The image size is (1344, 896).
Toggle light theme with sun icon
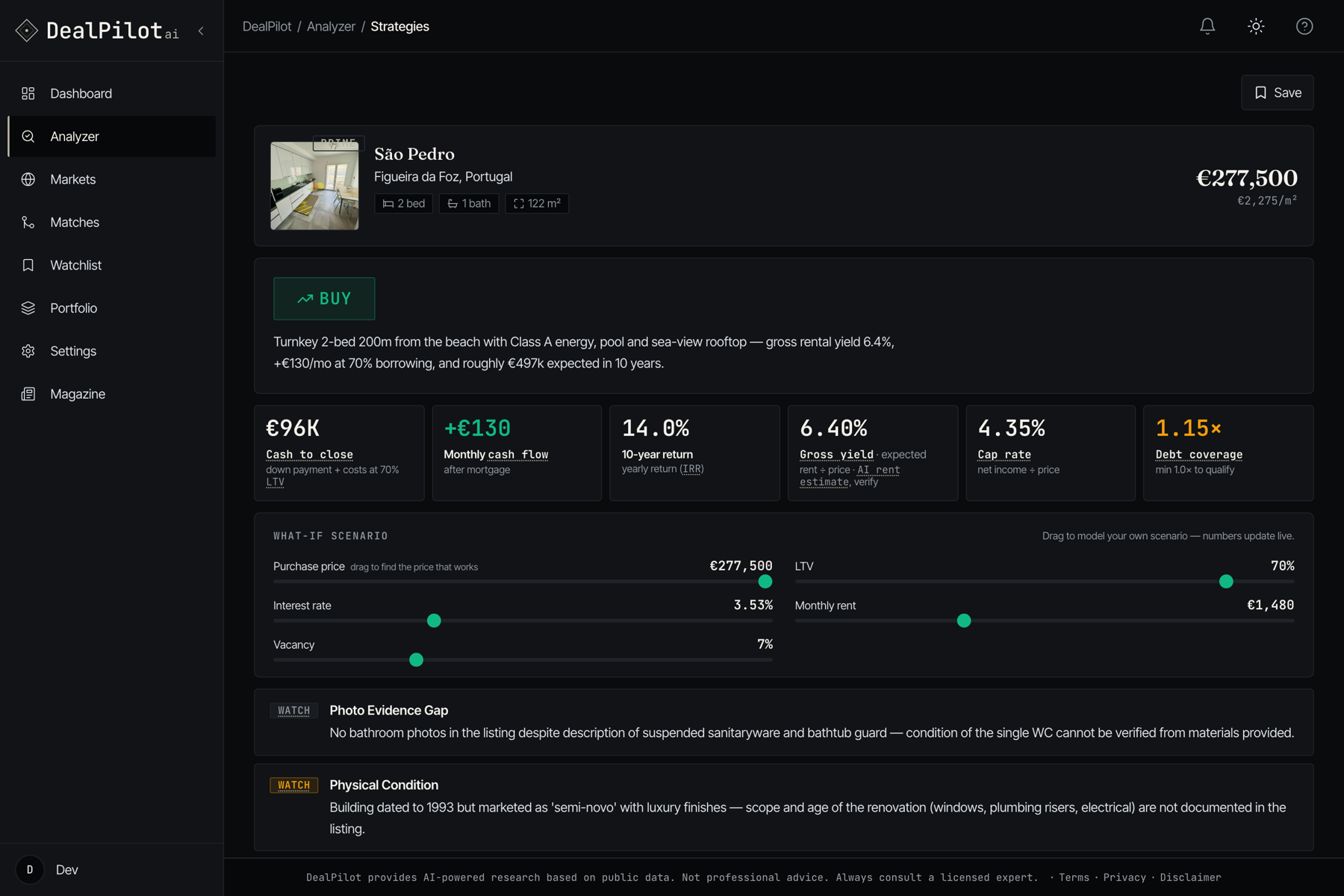click(x=1256, y=26)
